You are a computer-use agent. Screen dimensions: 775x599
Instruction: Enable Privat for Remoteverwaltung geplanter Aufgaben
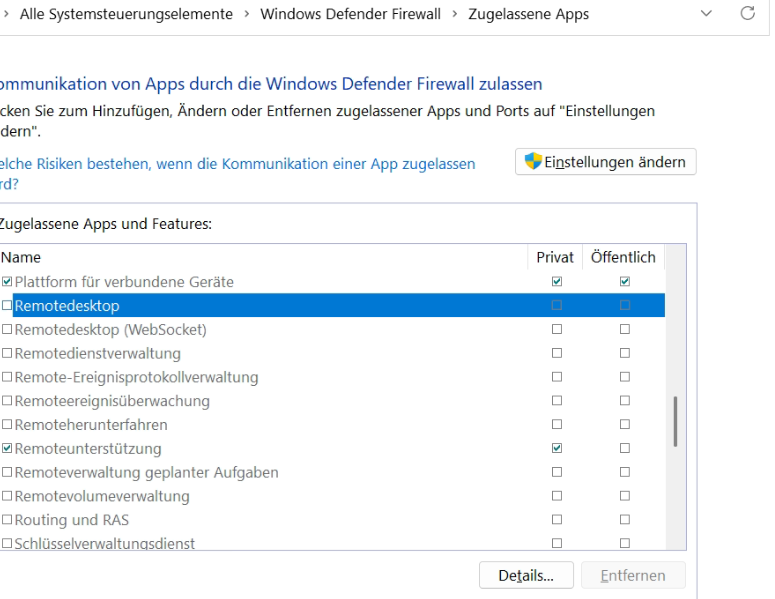(x=557, y=472)
